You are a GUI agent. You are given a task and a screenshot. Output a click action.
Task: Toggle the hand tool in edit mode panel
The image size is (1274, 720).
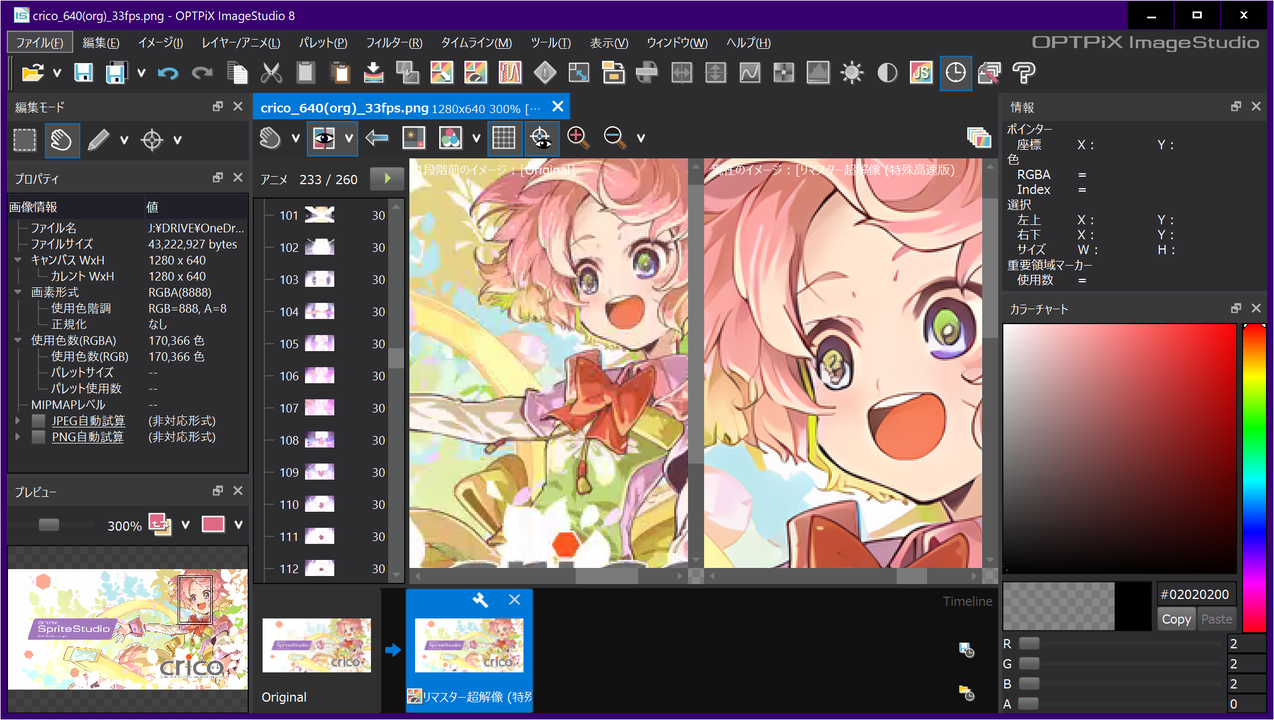(62, 140)
